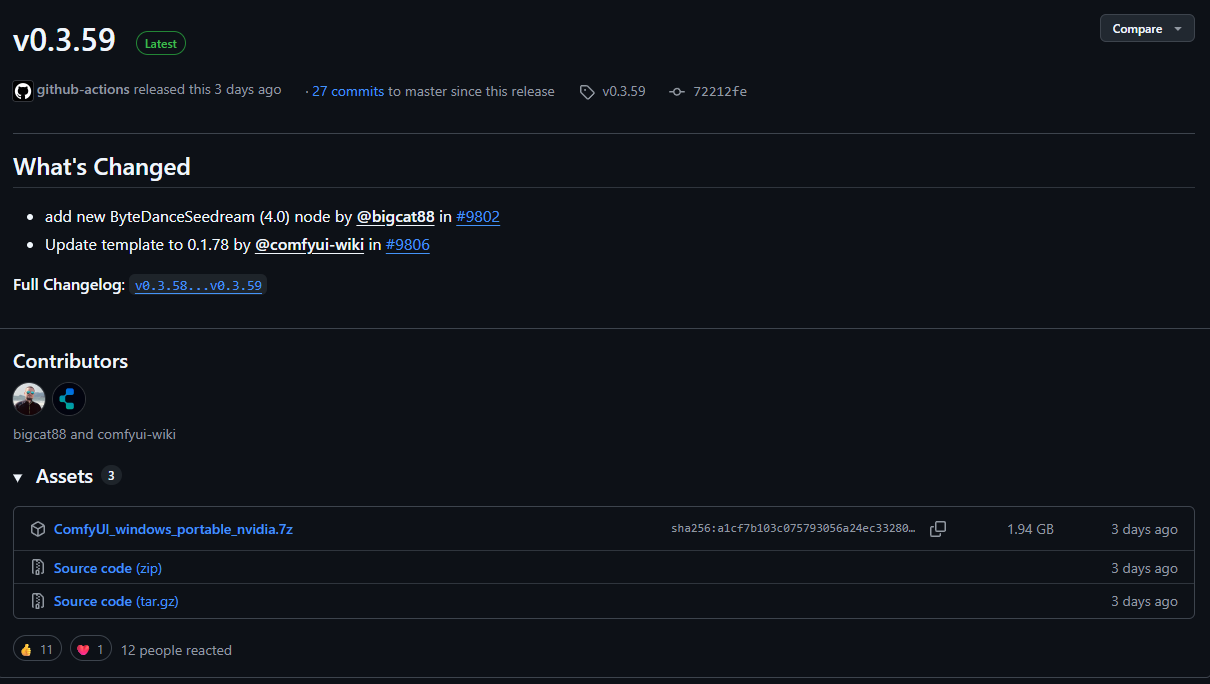Click the 'What's Changed' heading
Screen dimensions: 1210x684
tap(102, 167)
